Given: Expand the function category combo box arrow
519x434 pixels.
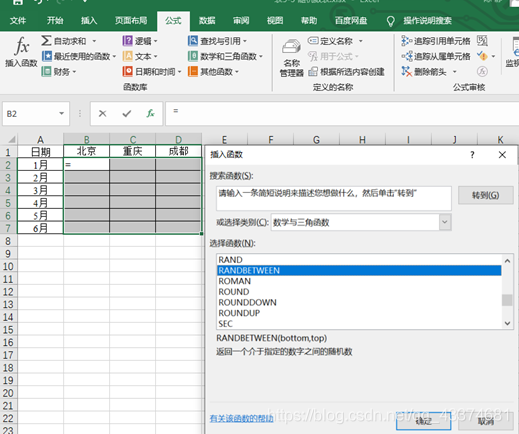Looking at the screenshot, I should [x=445, y=222].
